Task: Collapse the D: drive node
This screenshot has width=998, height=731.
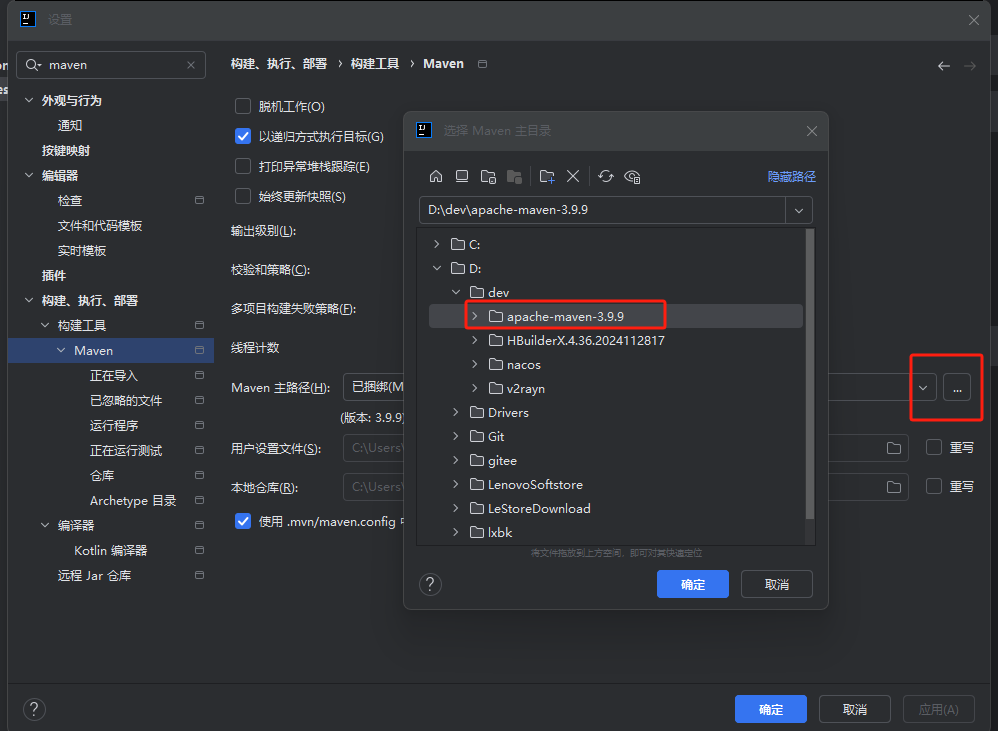Action: click(436, 268)
